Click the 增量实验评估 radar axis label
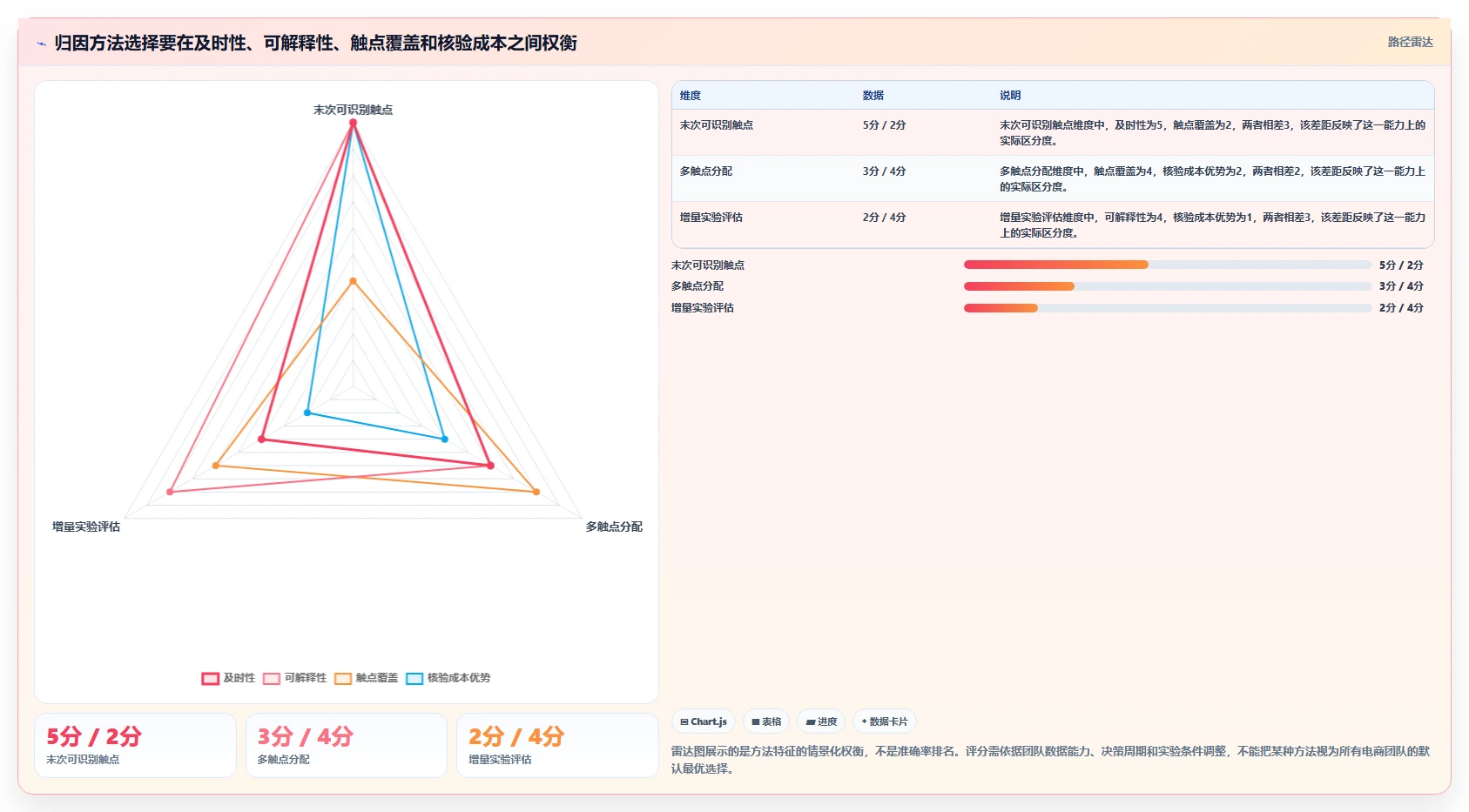1469x812 pixels. pos(86,527)
